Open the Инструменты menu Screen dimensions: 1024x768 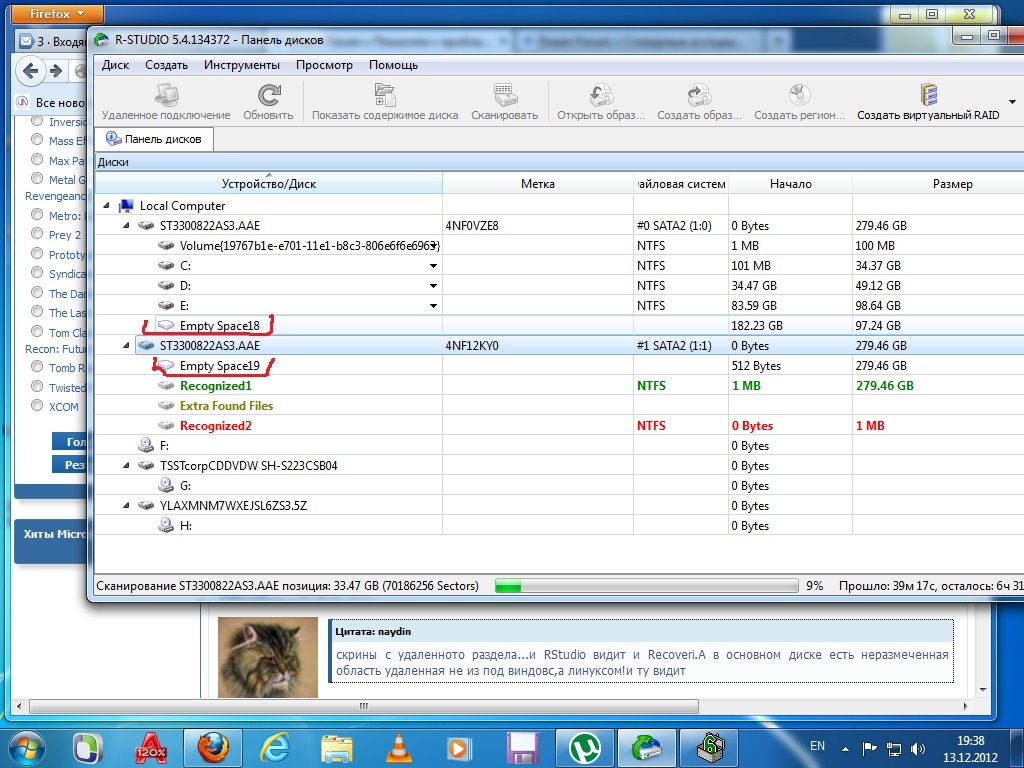pyautogui.click(x=242, y=65)
